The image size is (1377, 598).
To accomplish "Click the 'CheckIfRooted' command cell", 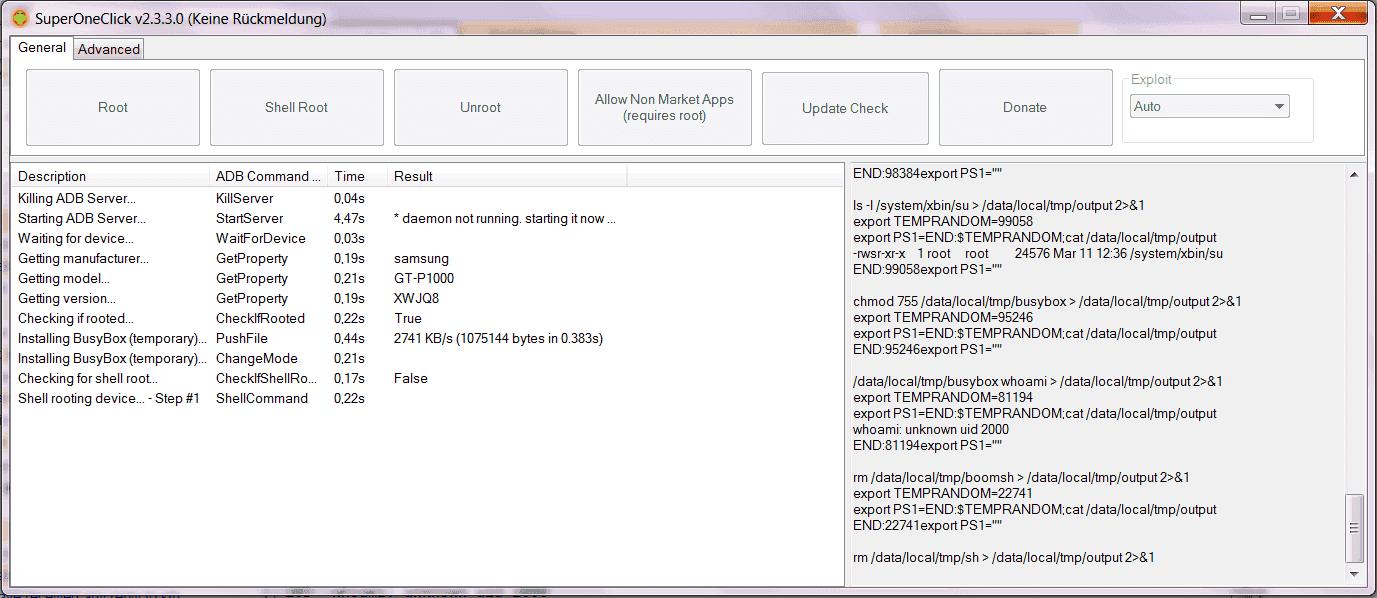I will (x=260, y=318).
